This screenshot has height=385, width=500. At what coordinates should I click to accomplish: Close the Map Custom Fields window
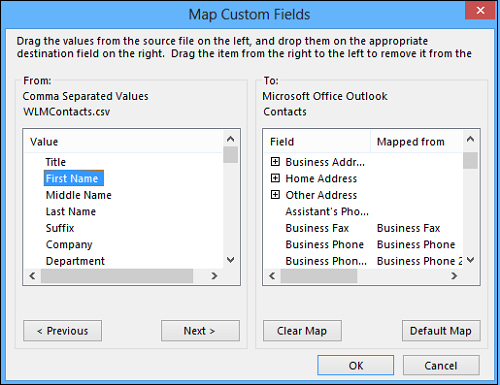[x=480, y=10]
